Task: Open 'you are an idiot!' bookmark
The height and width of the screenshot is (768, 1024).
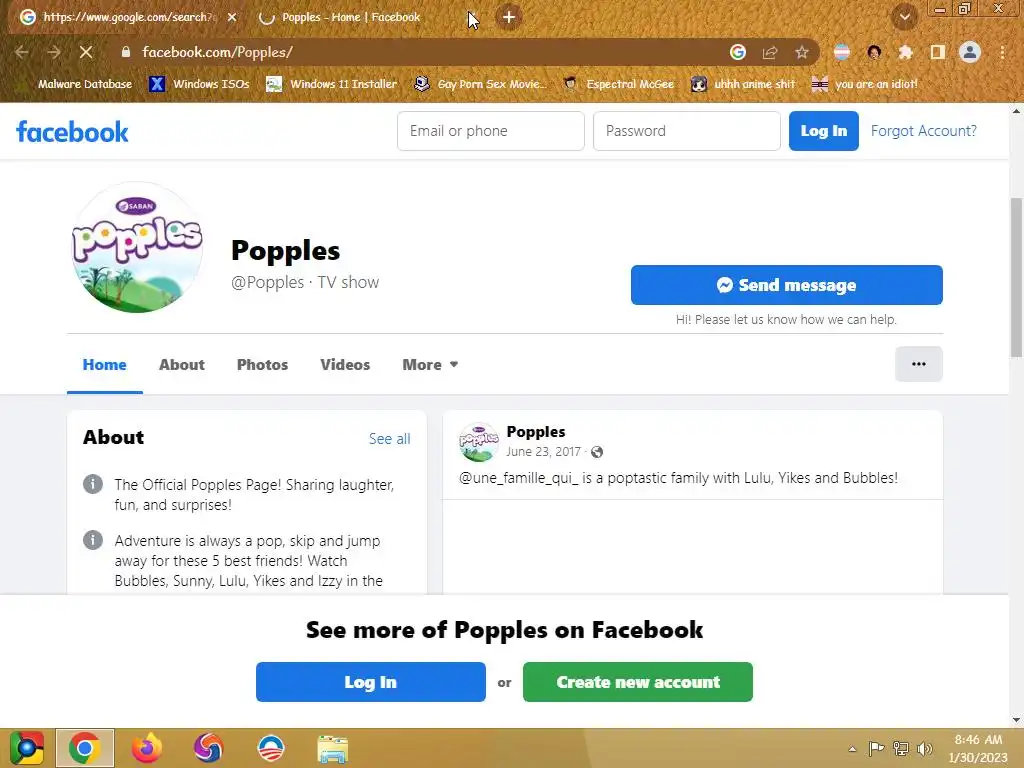Action: (864, 84)
